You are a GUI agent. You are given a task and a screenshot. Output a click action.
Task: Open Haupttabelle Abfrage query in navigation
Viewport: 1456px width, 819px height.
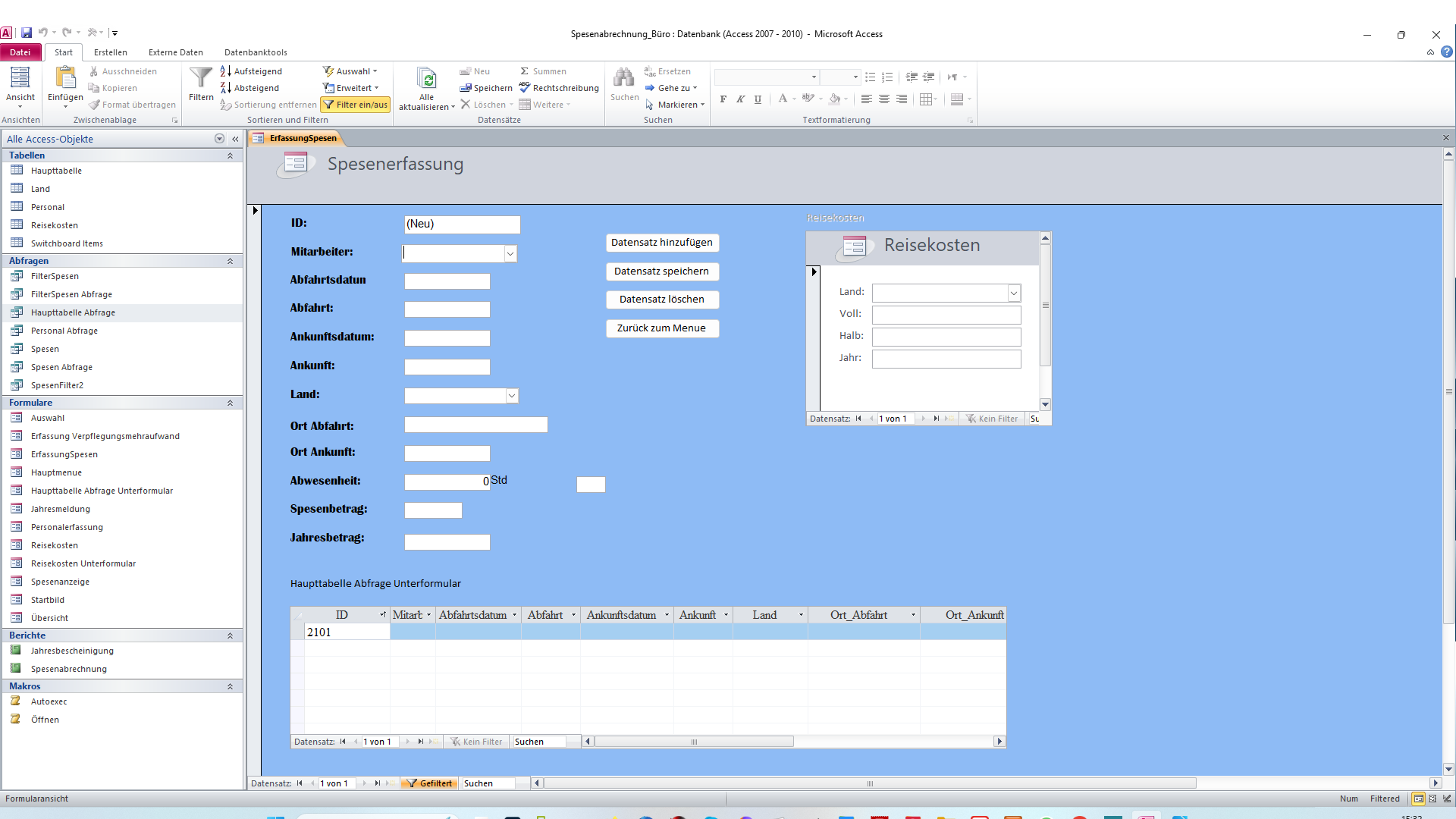click(73, 312)
